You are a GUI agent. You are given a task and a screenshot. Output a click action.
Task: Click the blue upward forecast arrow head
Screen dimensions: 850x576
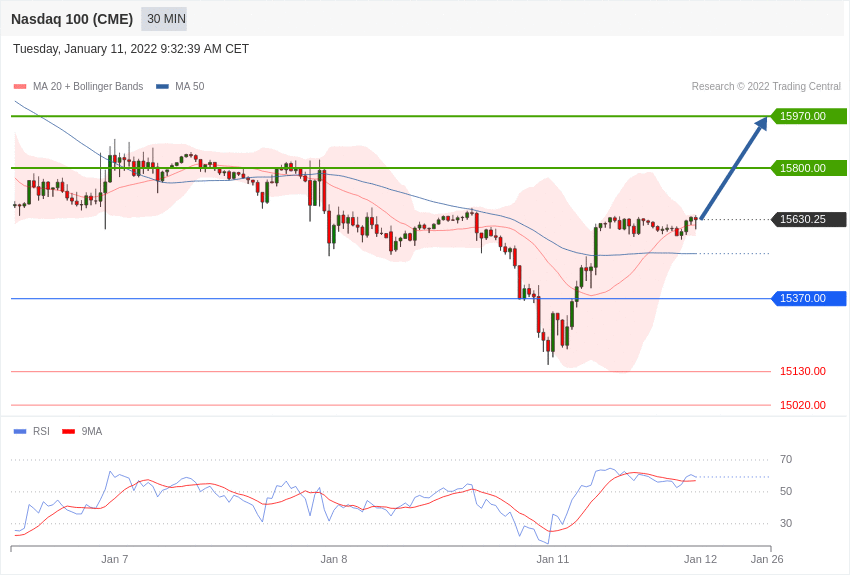point(761,124)
